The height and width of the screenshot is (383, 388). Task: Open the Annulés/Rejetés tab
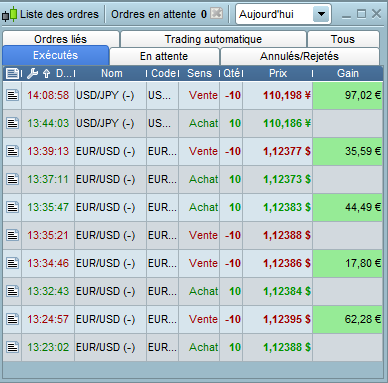point(299,56)
